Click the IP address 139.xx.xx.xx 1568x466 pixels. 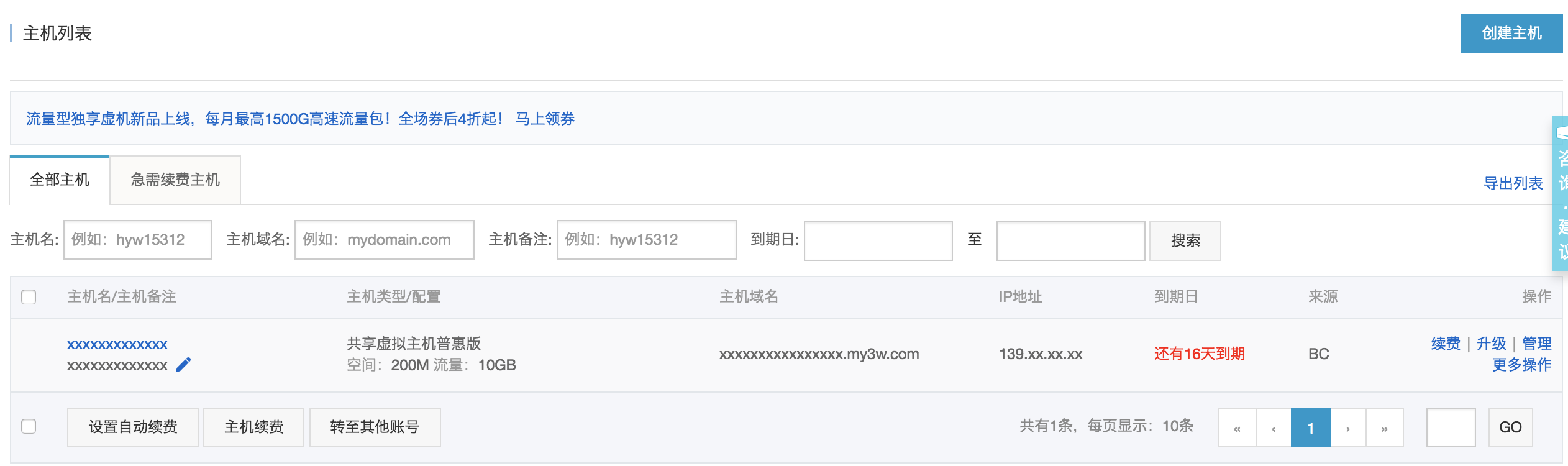click(x=1041, y=354)
